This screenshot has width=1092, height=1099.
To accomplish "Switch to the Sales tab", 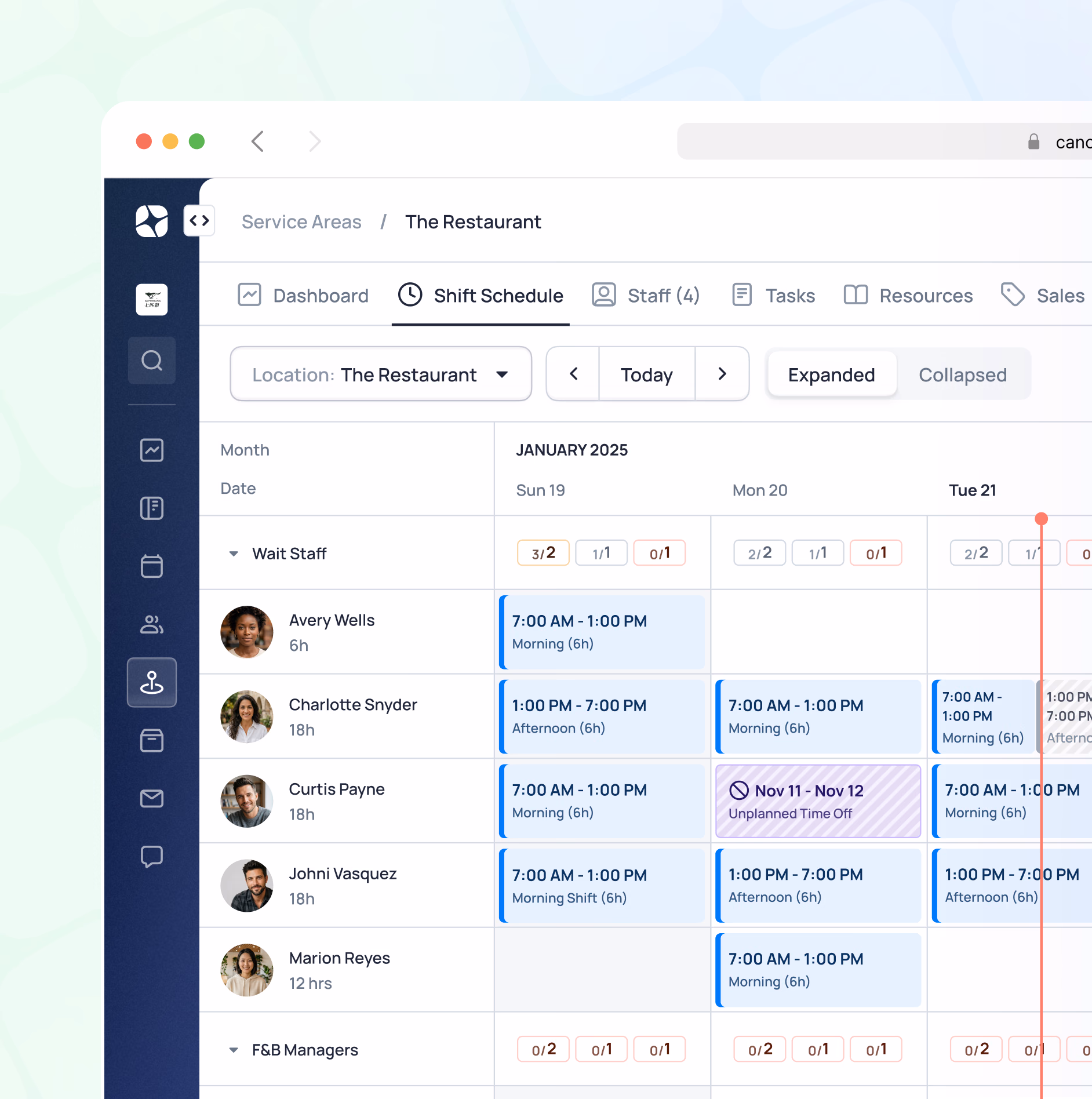I will [1043, 296].
